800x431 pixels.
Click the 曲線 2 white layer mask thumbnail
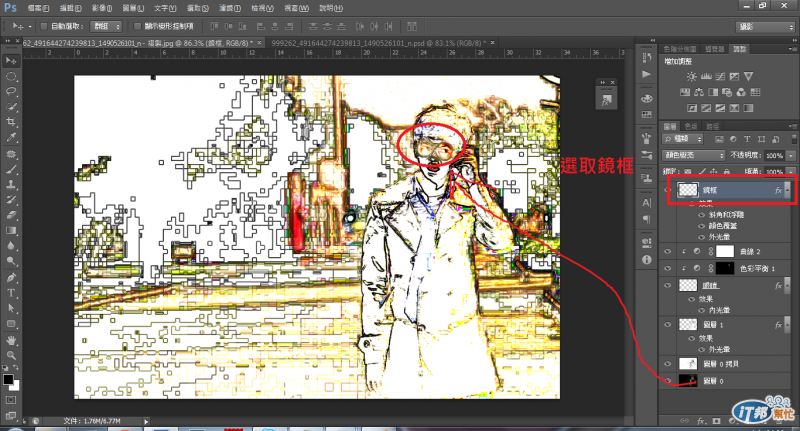click(x=724, y=251)
